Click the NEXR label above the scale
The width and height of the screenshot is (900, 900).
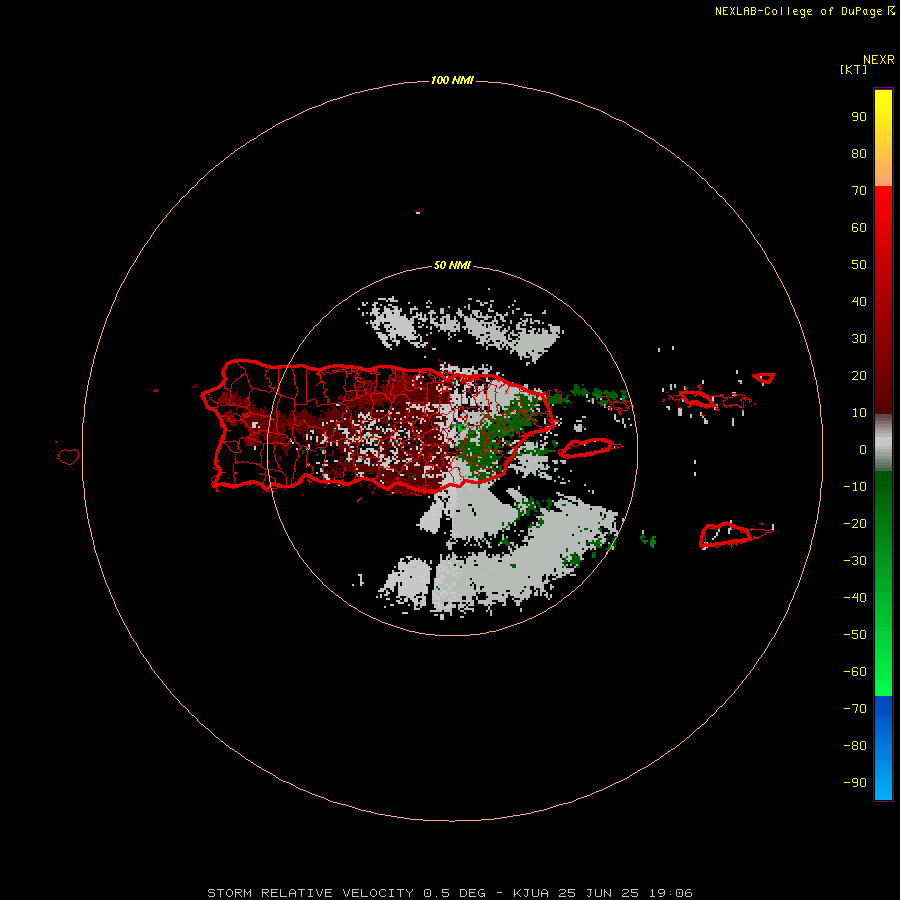coord(879,59)
